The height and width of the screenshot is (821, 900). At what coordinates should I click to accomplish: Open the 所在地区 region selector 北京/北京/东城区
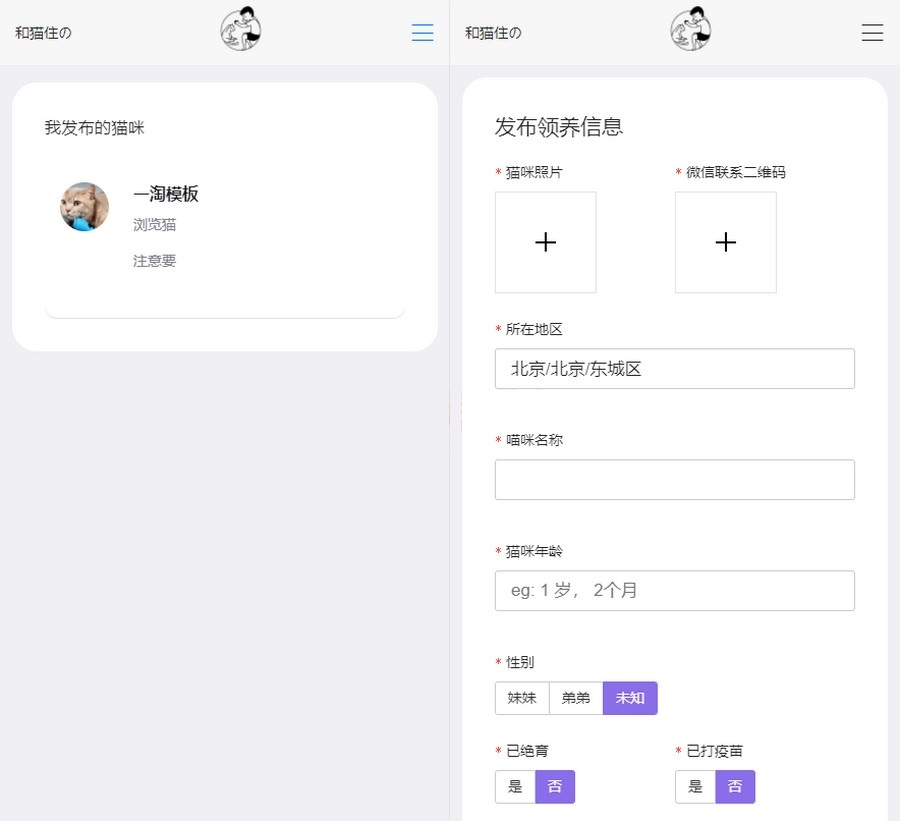tap(674, 369)
